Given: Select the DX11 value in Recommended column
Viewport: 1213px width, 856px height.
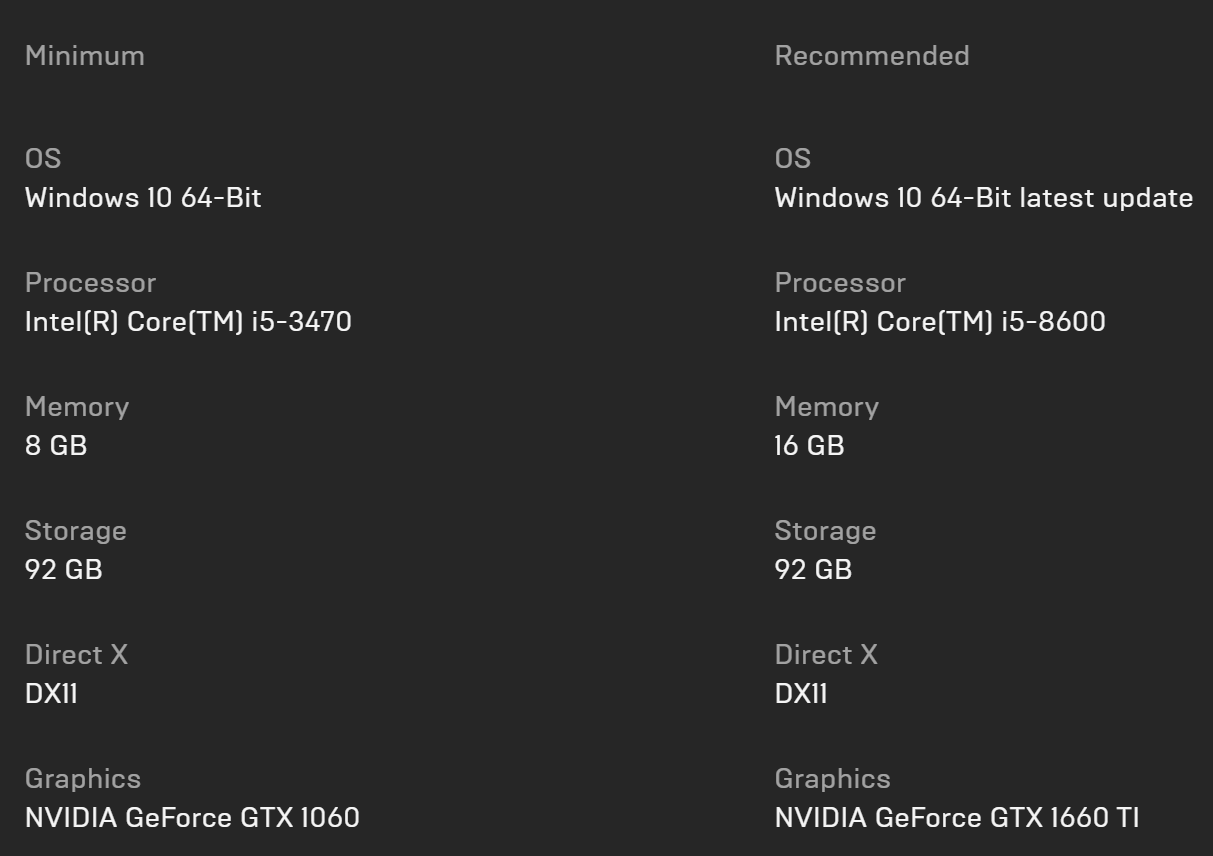Looking at the screenshot, I should point(801,694).
